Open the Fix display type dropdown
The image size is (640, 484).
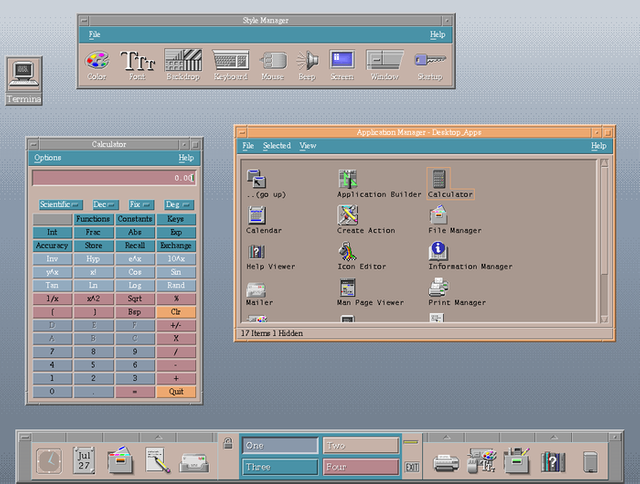(x=141, y=204)
